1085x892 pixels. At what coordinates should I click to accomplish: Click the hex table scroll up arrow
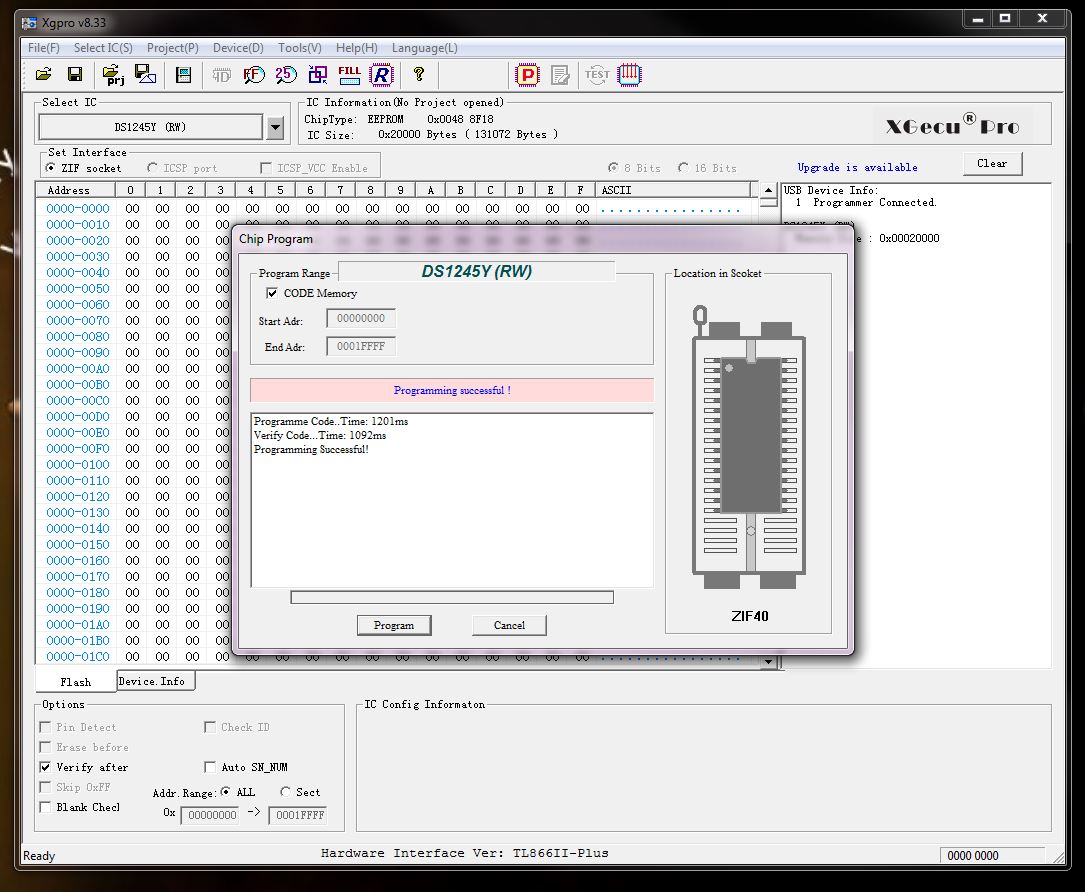point(768,190)
